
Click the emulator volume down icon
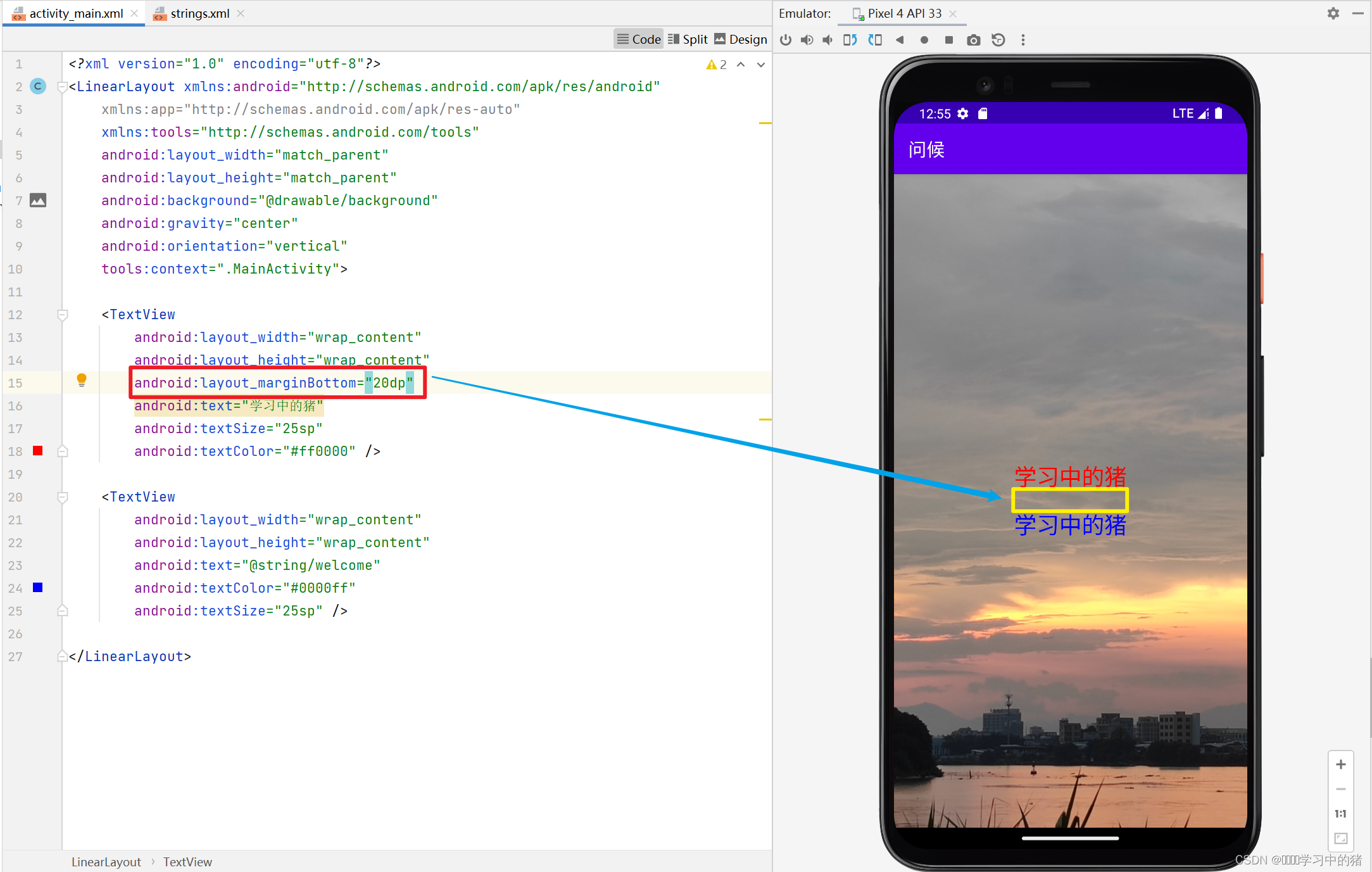pyautogui.click(x=828, y=40)
